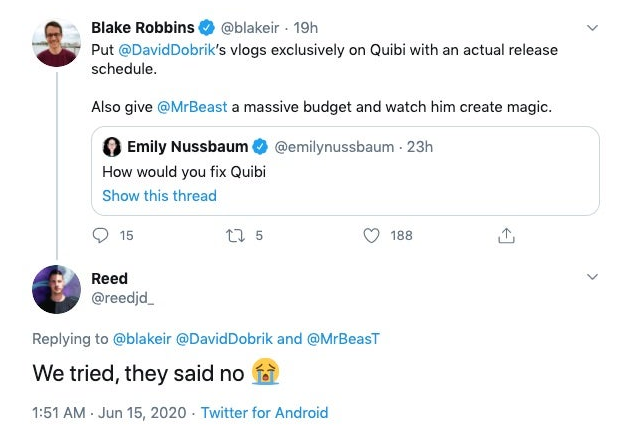This screenshot has width=637, height=442.
Task: Click Blake Robbins' verified badge
Action: 207,27
